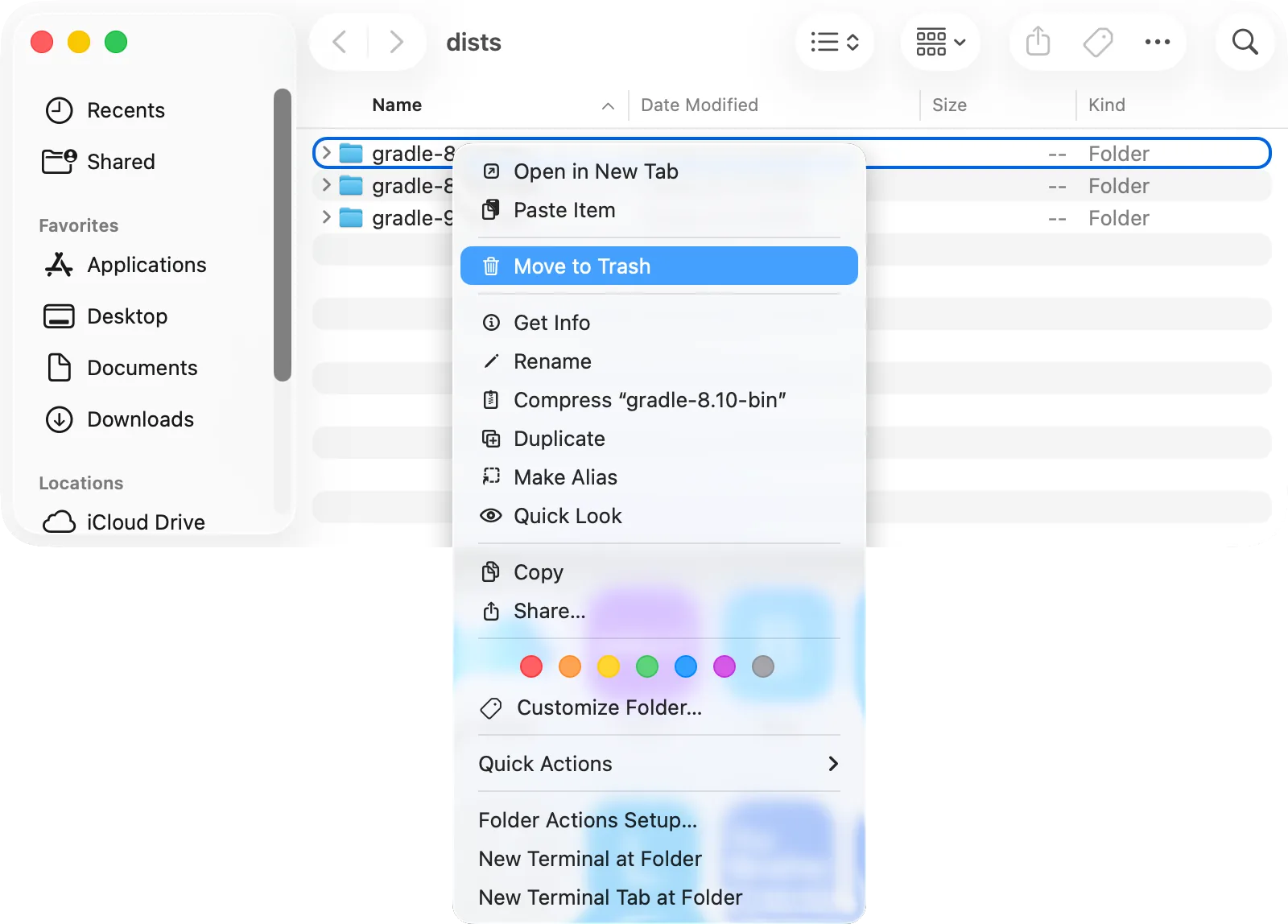This screenshot has height=924, width=1288.
Task: Choose Get Info from the menu
Action: click(x=659, y=323)
